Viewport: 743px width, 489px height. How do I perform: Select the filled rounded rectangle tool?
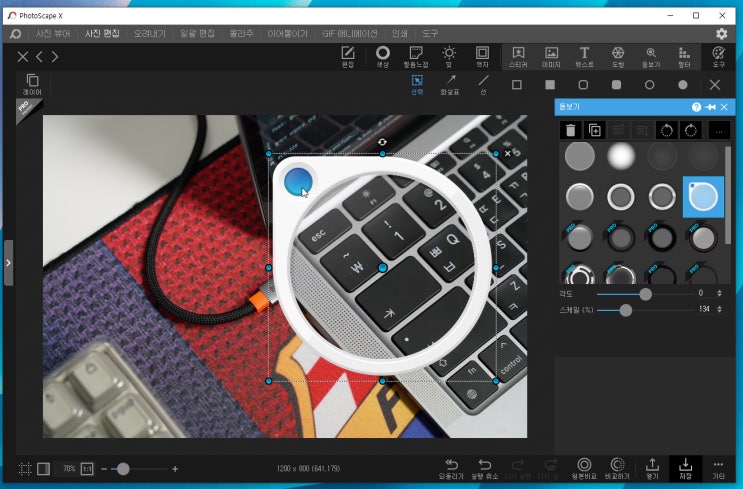click(x=616, y=85)
